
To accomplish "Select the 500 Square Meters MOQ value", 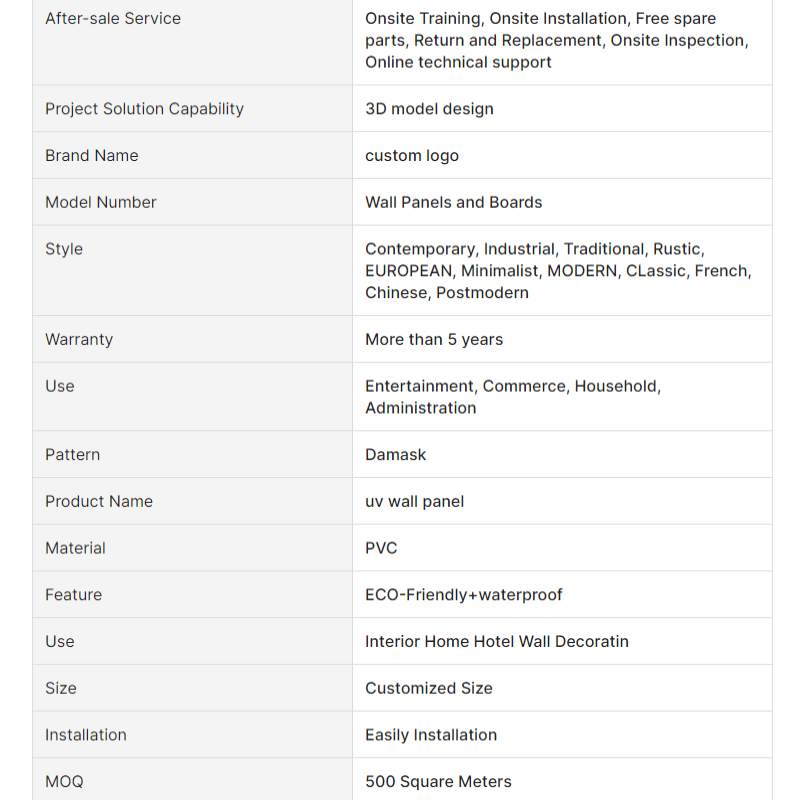I will pos(438,782).
